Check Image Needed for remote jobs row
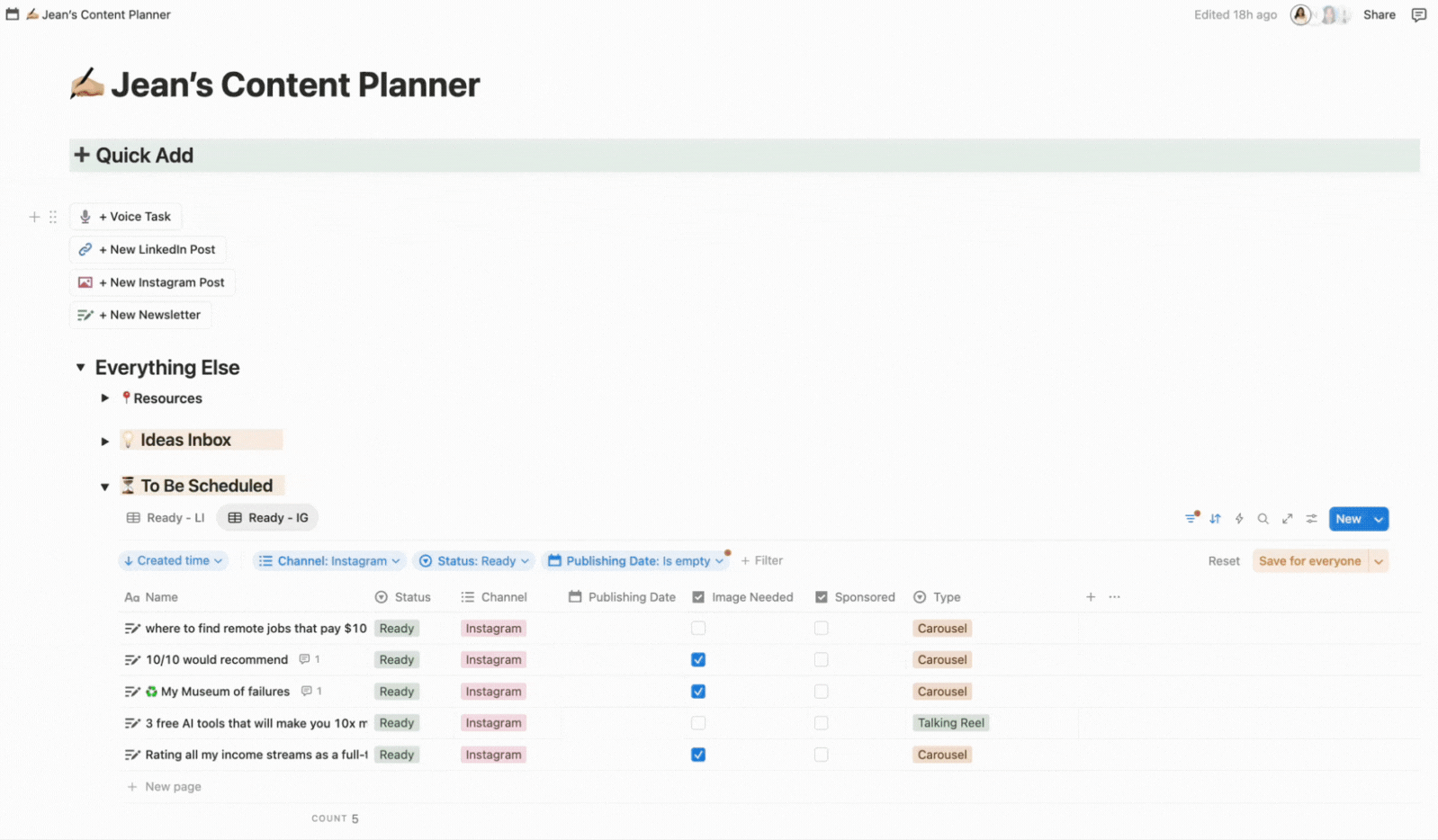 [698, 629]
